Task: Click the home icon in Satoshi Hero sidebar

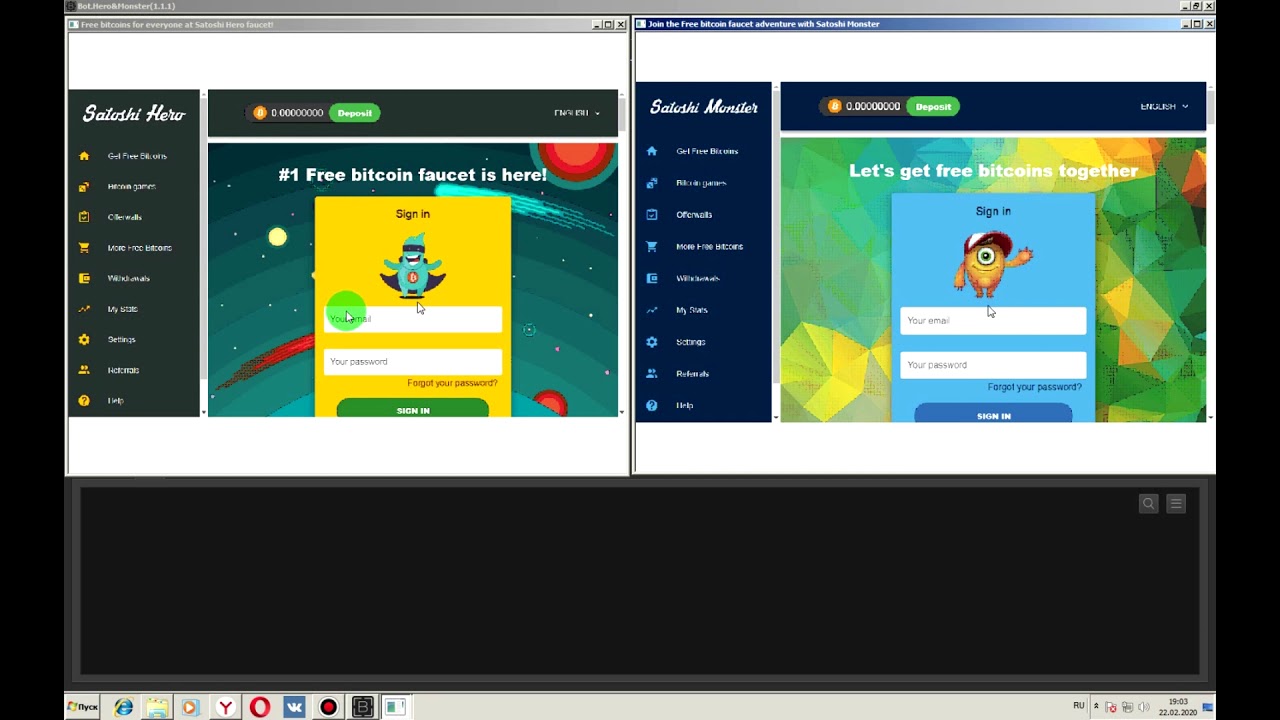Action: pyautogui.click(x=84, y=156)
